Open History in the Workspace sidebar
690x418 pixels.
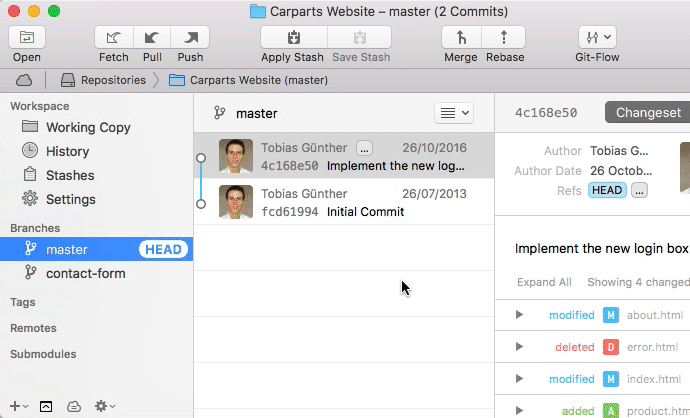67,151
